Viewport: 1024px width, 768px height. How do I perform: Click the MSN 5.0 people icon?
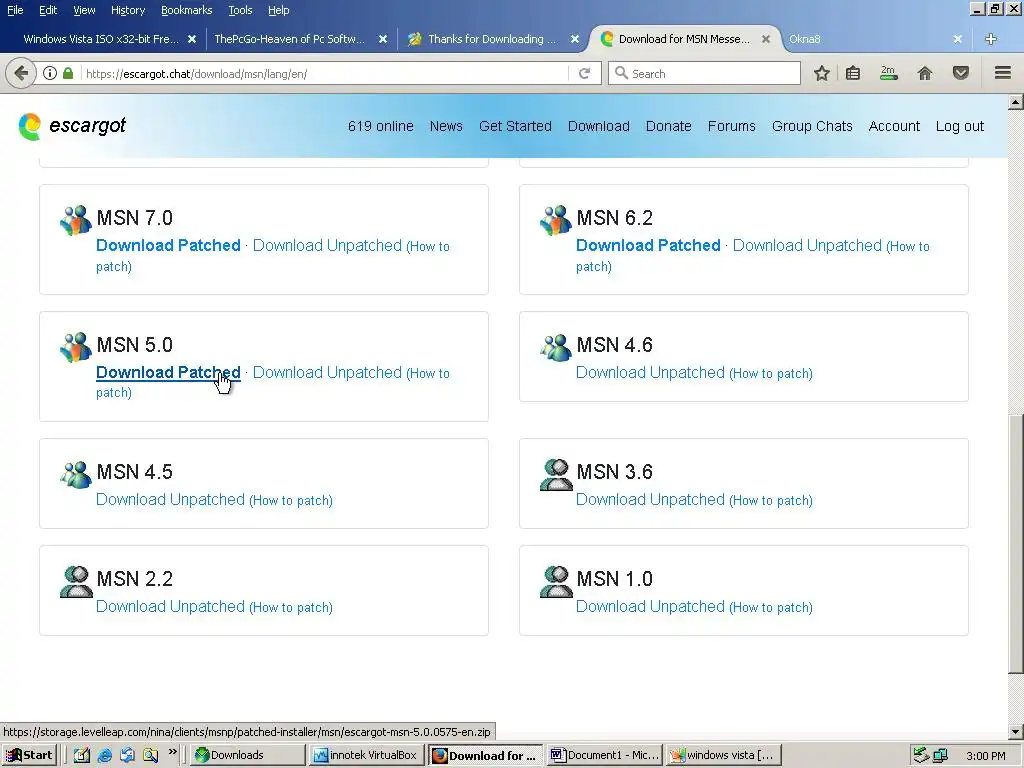click(76, 347)
